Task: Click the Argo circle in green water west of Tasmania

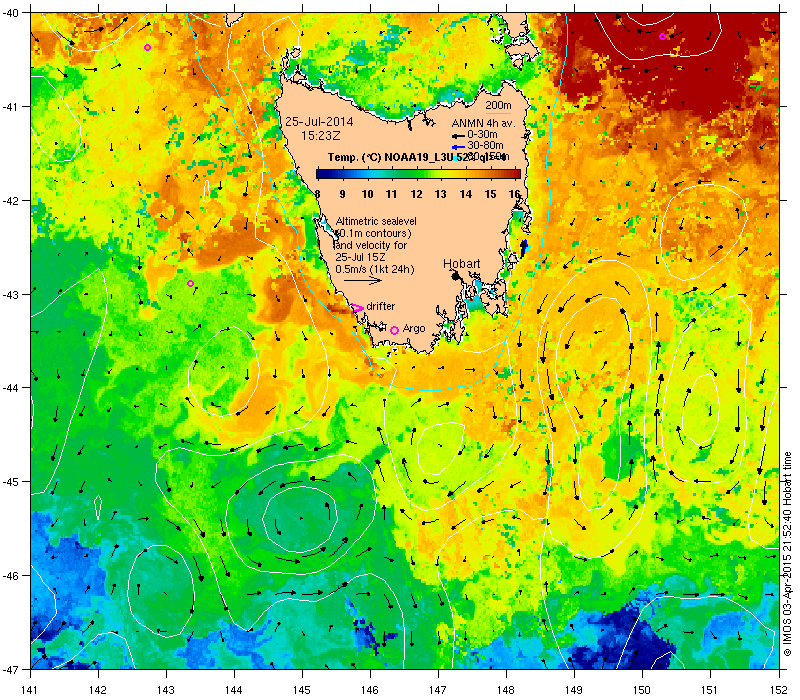Action: [190, 283]
